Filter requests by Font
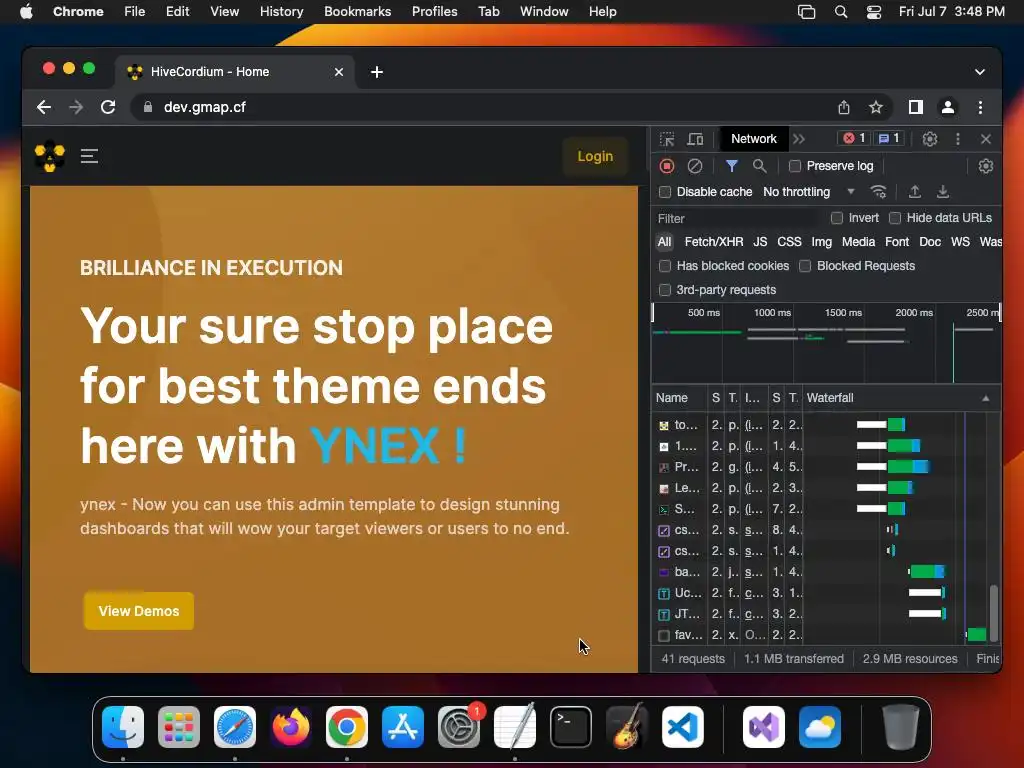 click(897, 242)
